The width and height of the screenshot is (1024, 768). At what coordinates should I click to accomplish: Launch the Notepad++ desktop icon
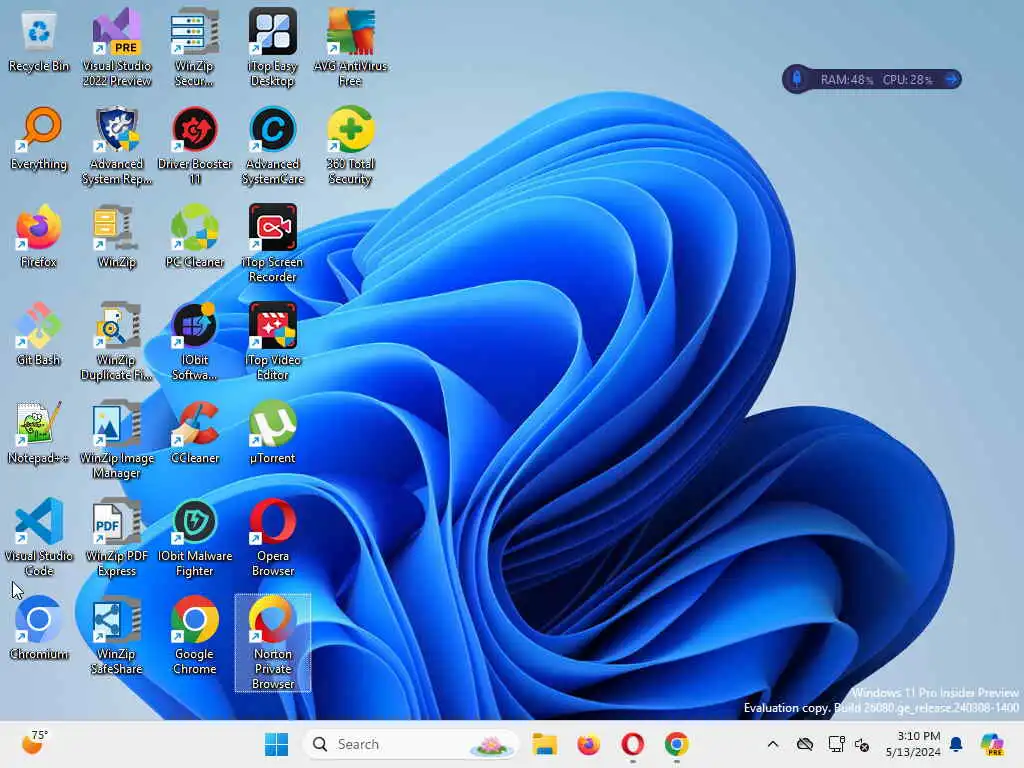pyautogui.click(x=39, y=432)
